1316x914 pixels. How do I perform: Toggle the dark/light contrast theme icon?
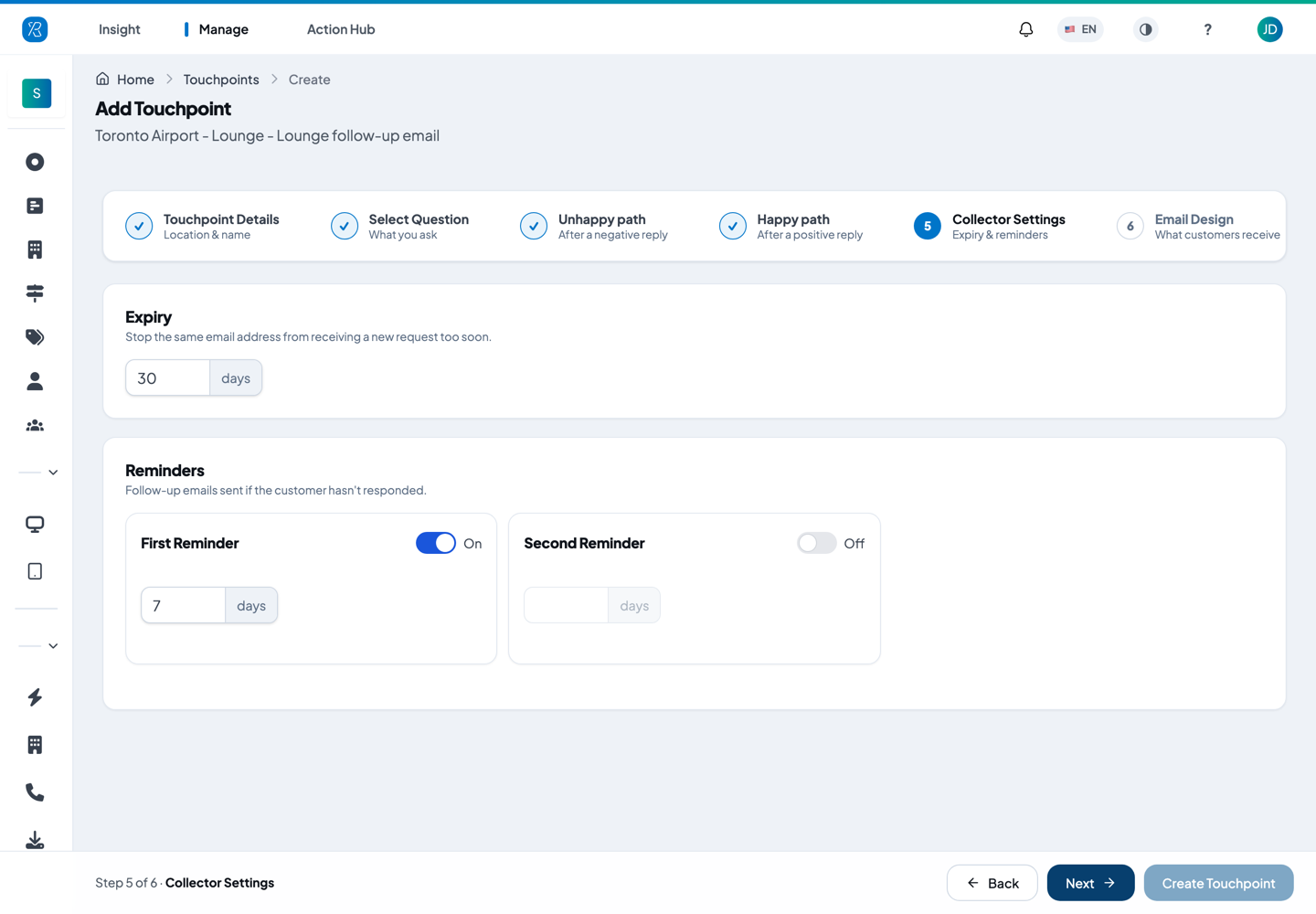[x=1145, y=29]
